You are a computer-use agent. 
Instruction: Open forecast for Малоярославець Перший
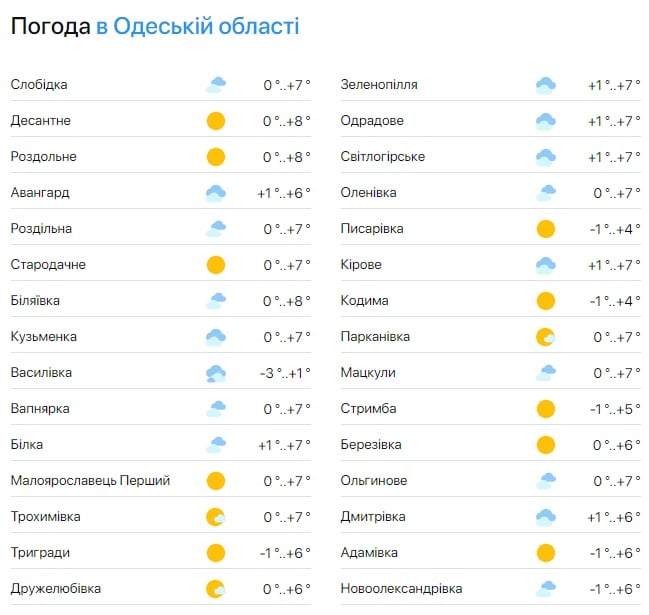(x=90, y=481)
